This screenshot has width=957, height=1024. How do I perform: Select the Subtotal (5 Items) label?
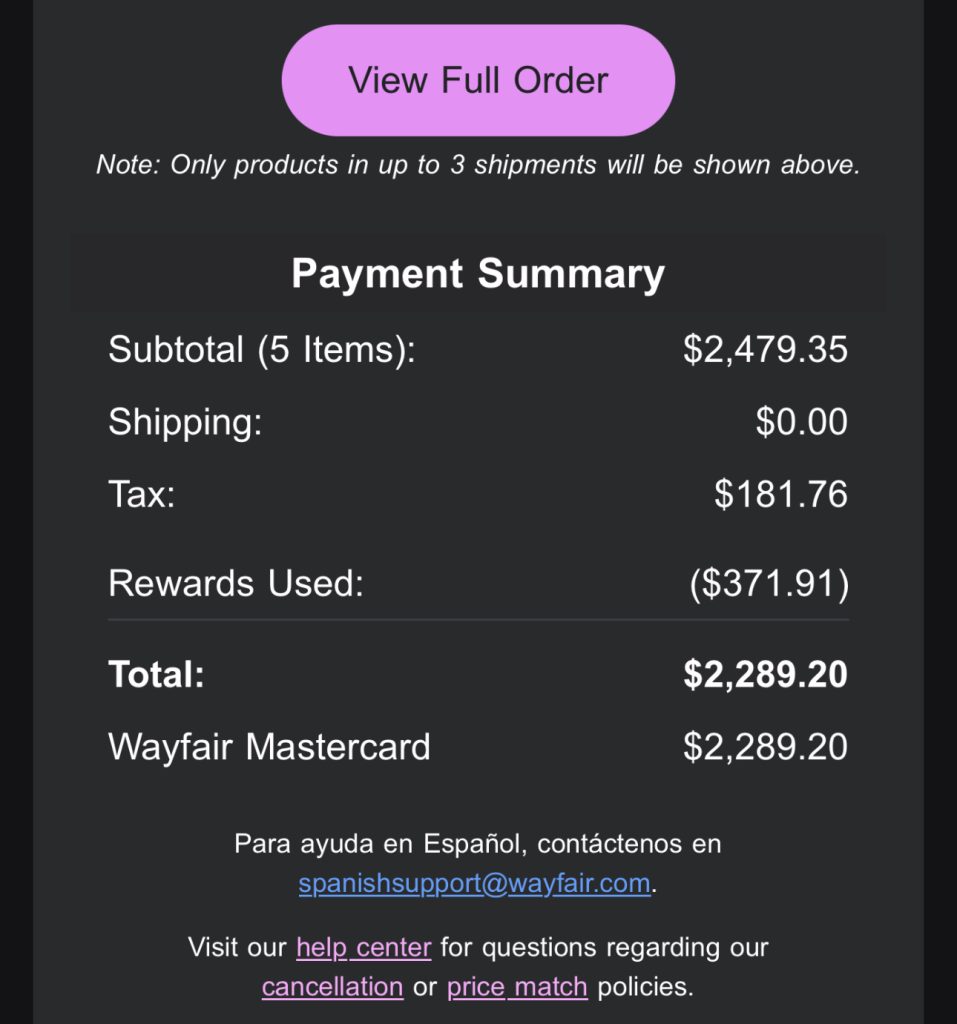261,349
